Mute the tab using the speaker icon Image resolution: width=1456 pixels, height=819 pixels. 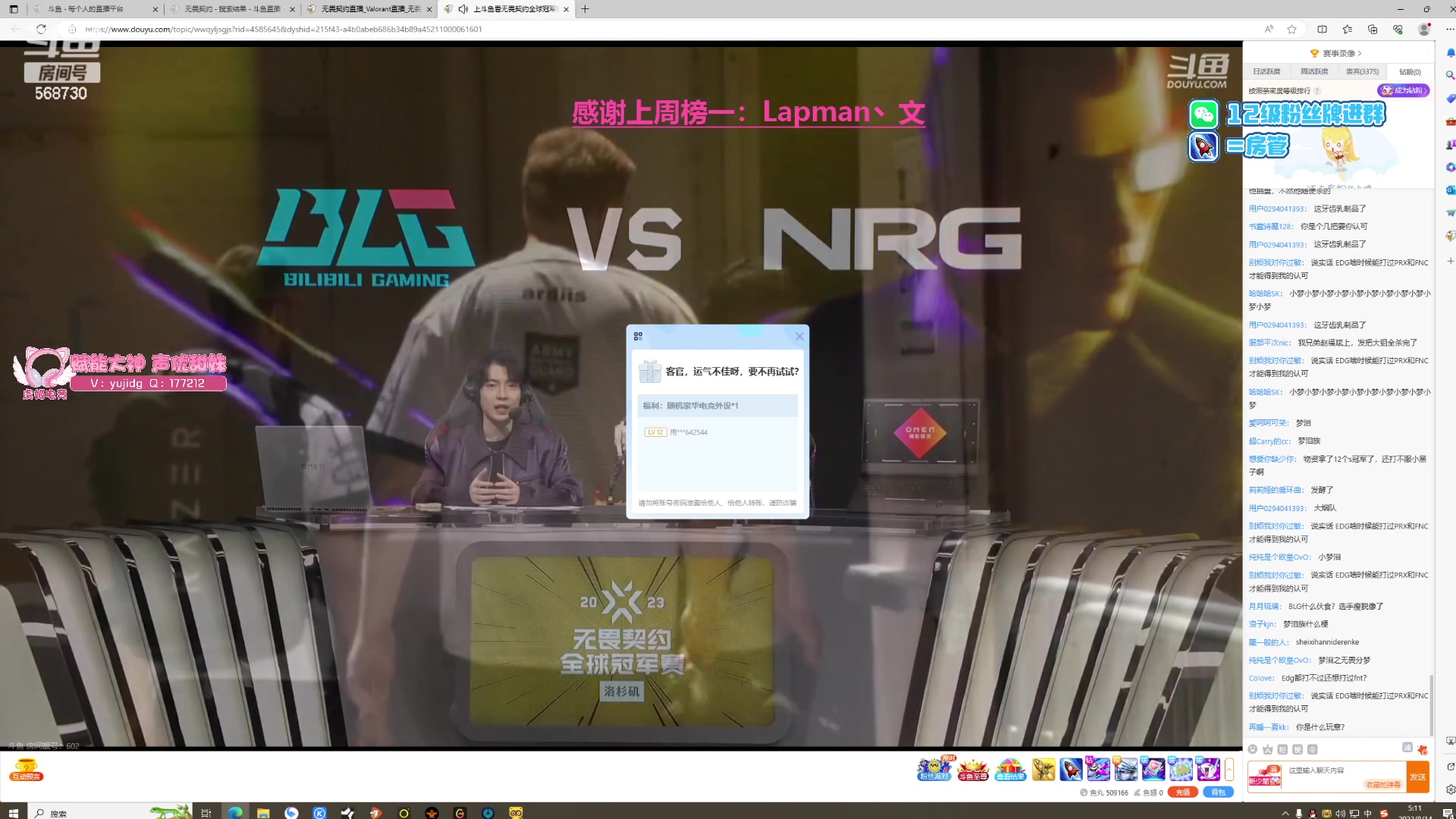tap(463, 9)
